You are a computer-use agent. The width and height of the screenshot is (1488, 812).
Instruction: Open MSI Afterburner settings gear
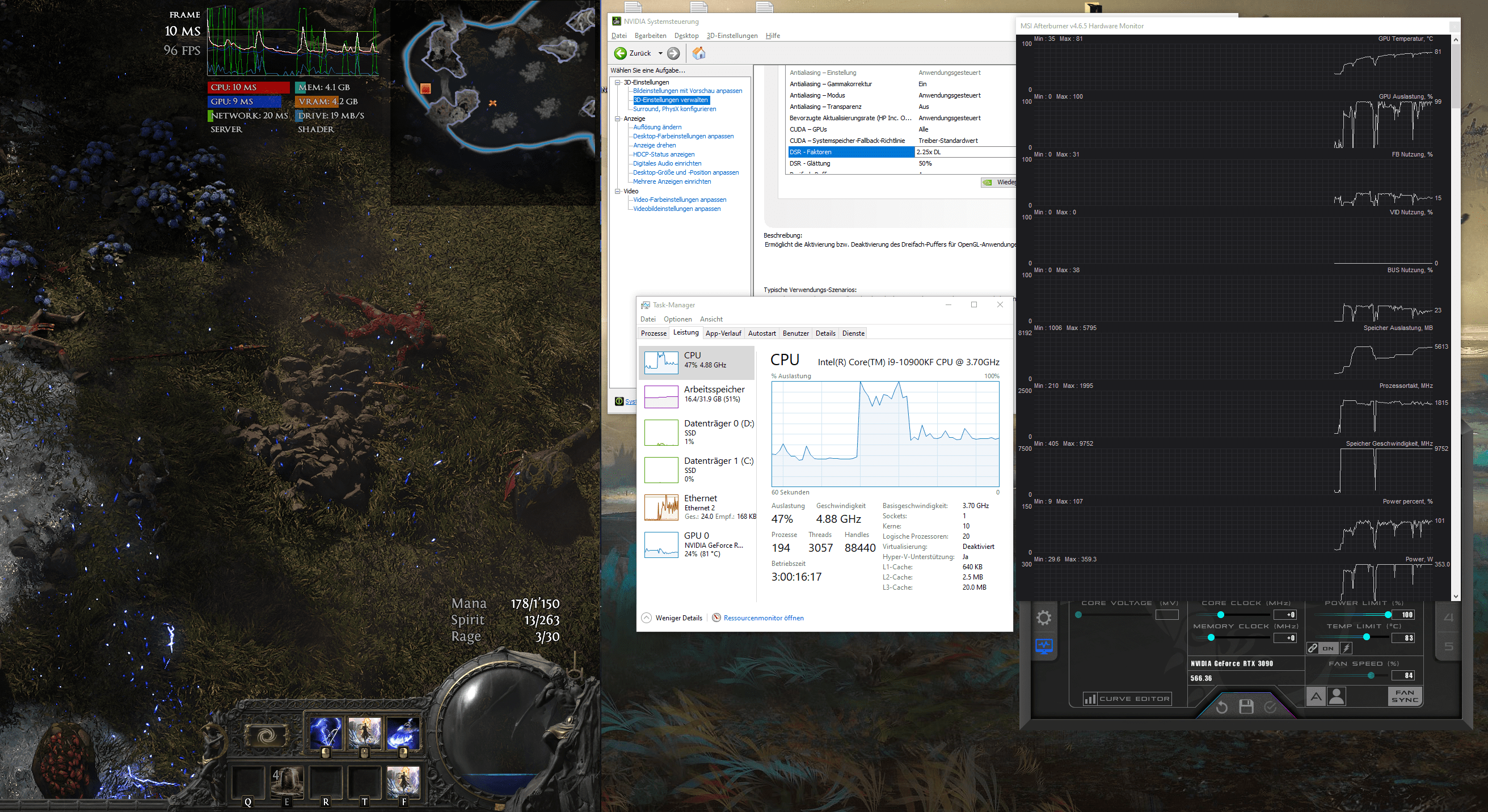pyautogui.click(x=1044, y=618)
